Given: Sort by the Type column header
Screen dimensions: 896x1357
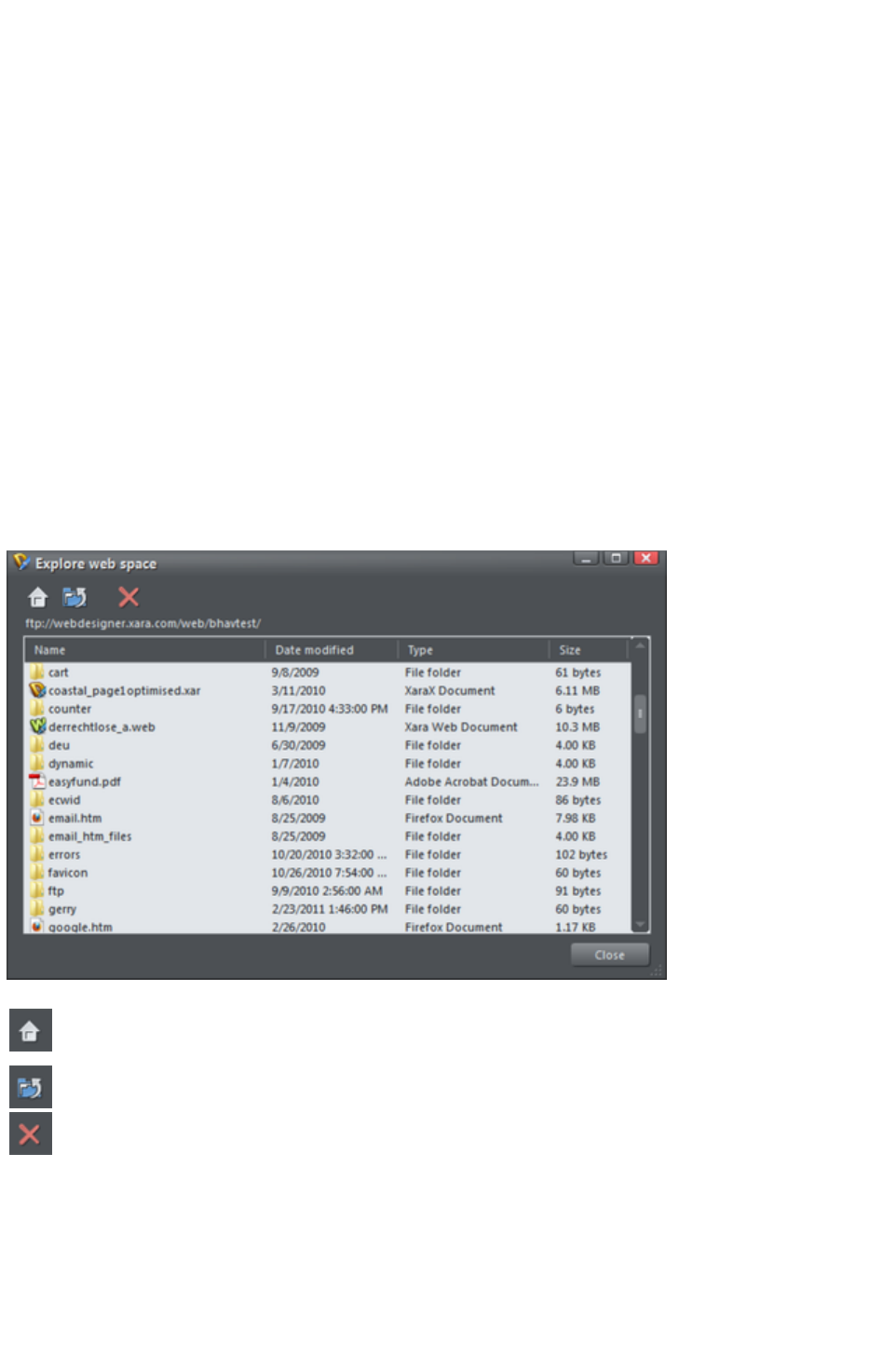Looking at the screenshot, I should coord(473,650).
